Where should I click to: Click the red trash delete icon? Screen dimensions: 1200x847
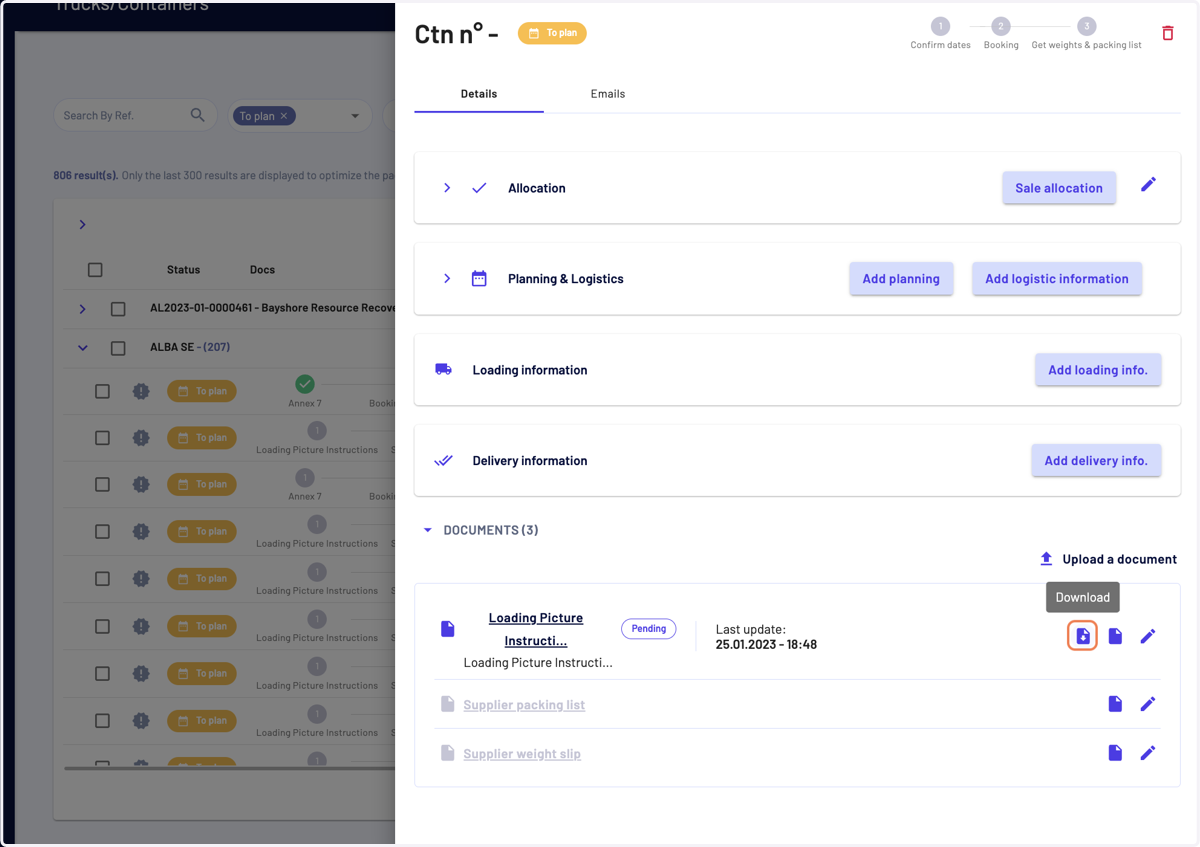pyautogui.click(x=1167, y=34)
